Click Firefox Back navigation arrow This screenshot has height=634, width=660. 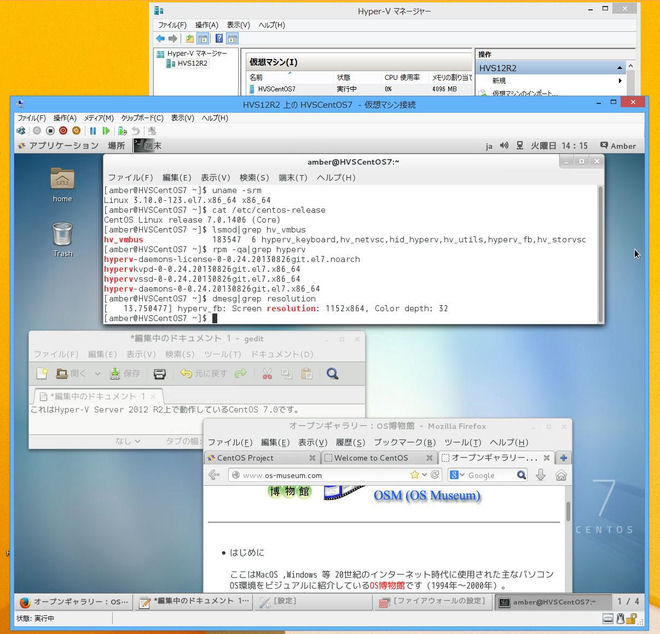pos(214,475)
